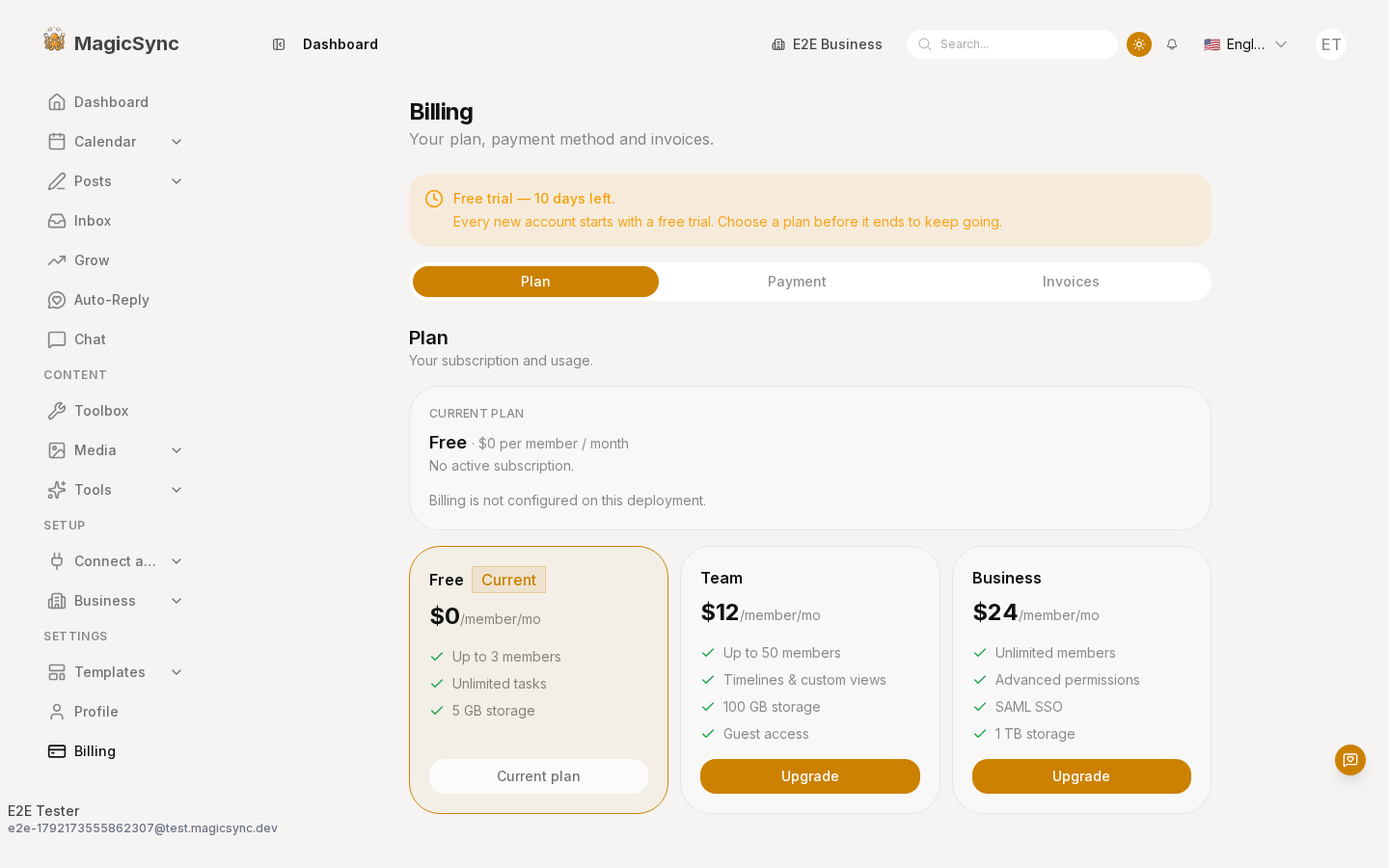The image size is (1389, 868).
Task: Click the MagicSync logo icon
Action: click(x=55, y=41)
